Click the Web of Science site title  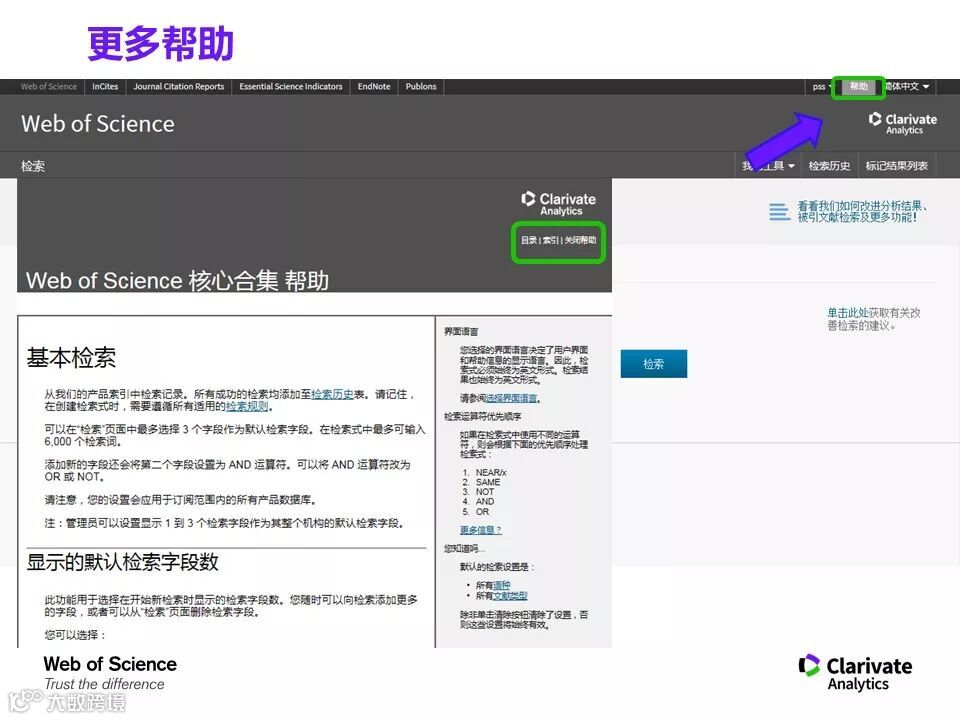(98, 124)
